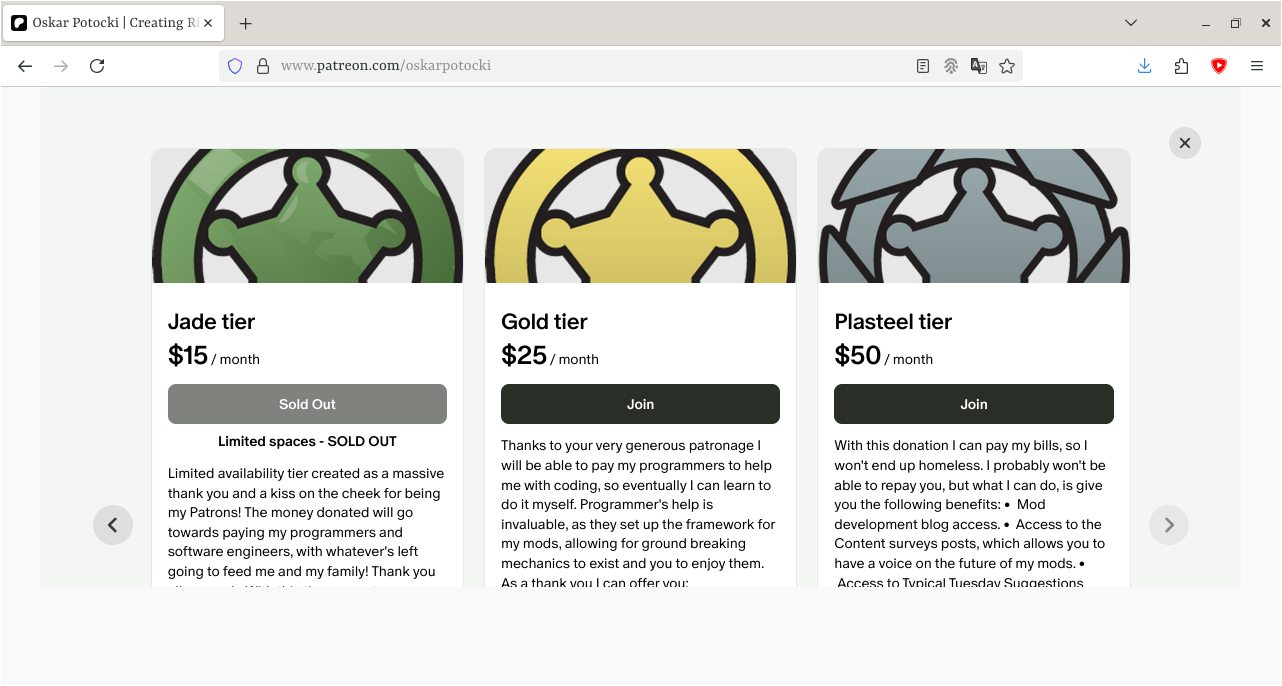This screenshot has width=1282, height=686.
Task: Click the $25 / month price
Action: point(550,356)
